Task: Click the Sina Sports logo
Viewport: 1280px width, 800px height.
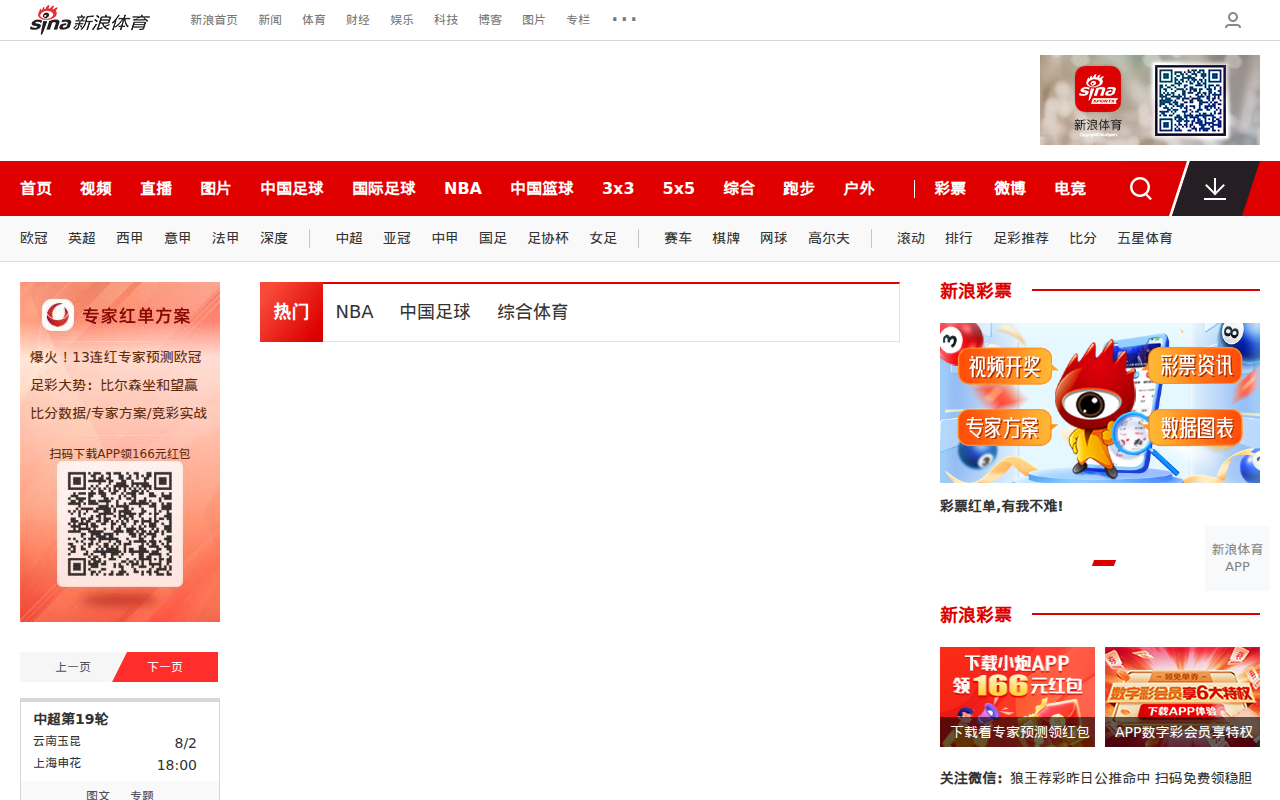Action: pyautogui.click(x=89, y=19)
